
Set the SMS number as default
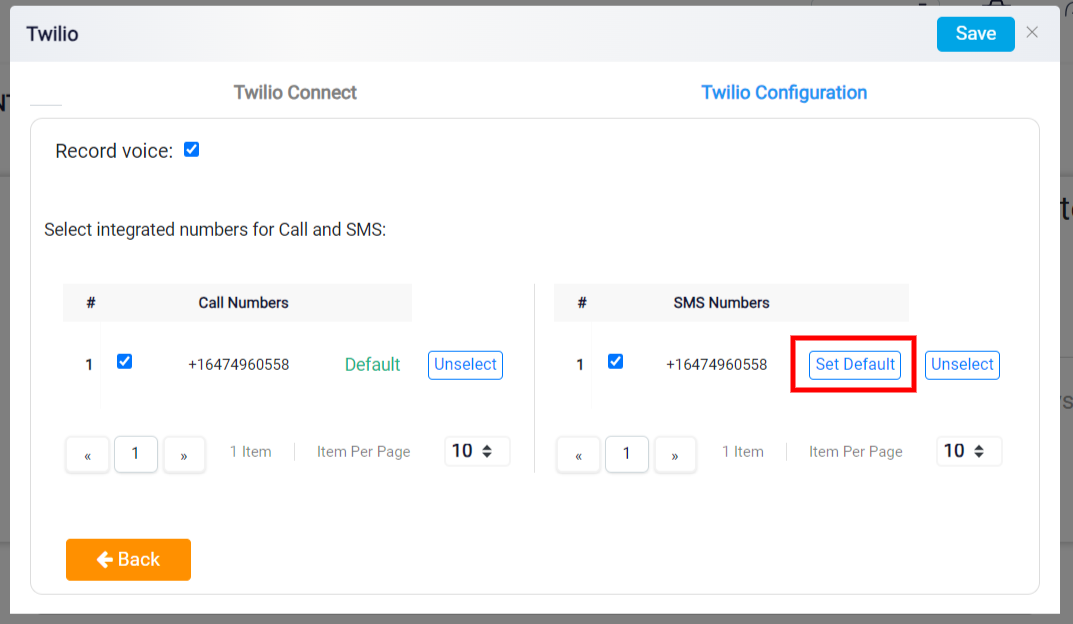click(855, 365)
